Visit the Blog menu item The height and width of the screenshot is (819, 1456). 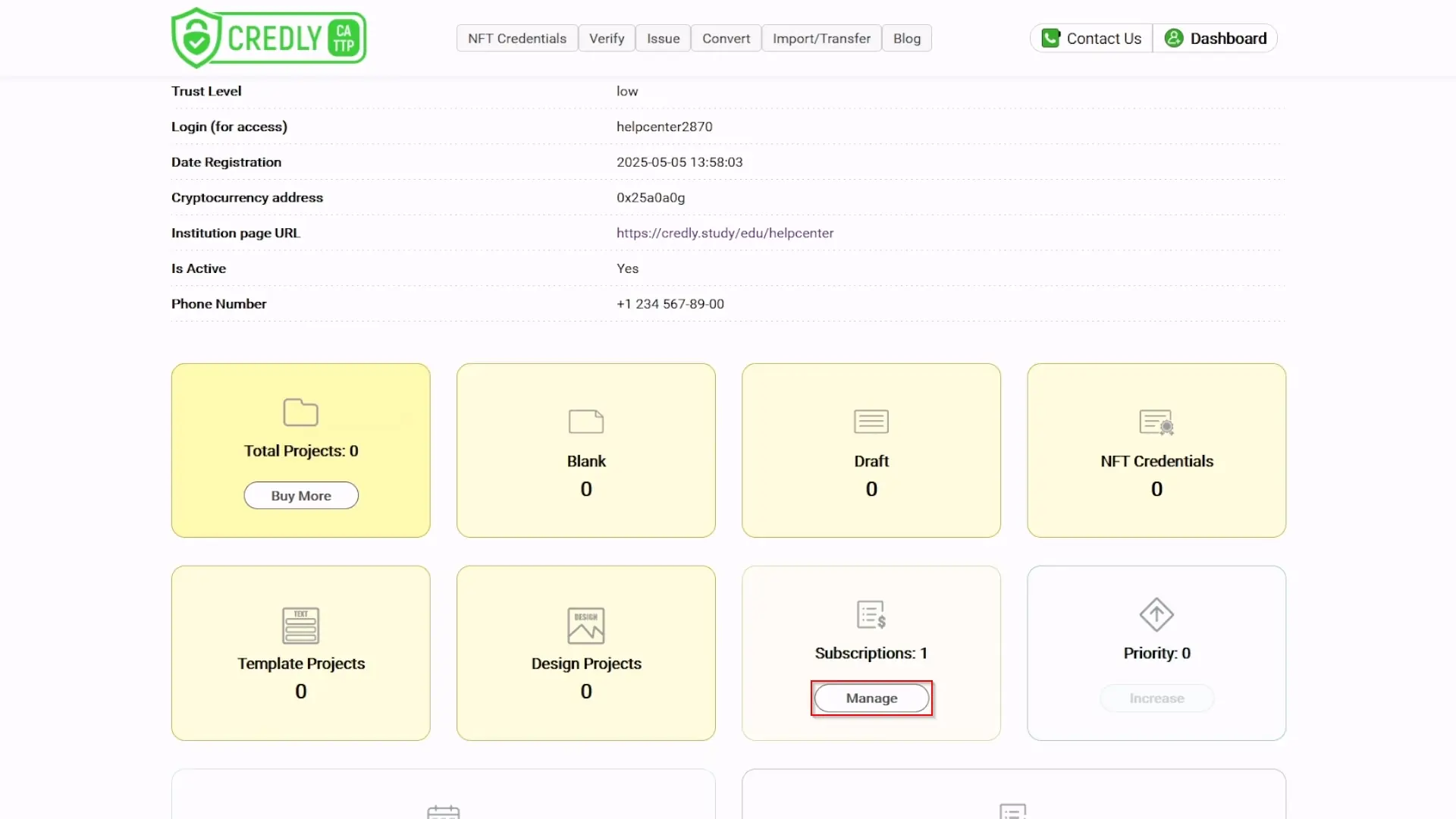point(907,39)
